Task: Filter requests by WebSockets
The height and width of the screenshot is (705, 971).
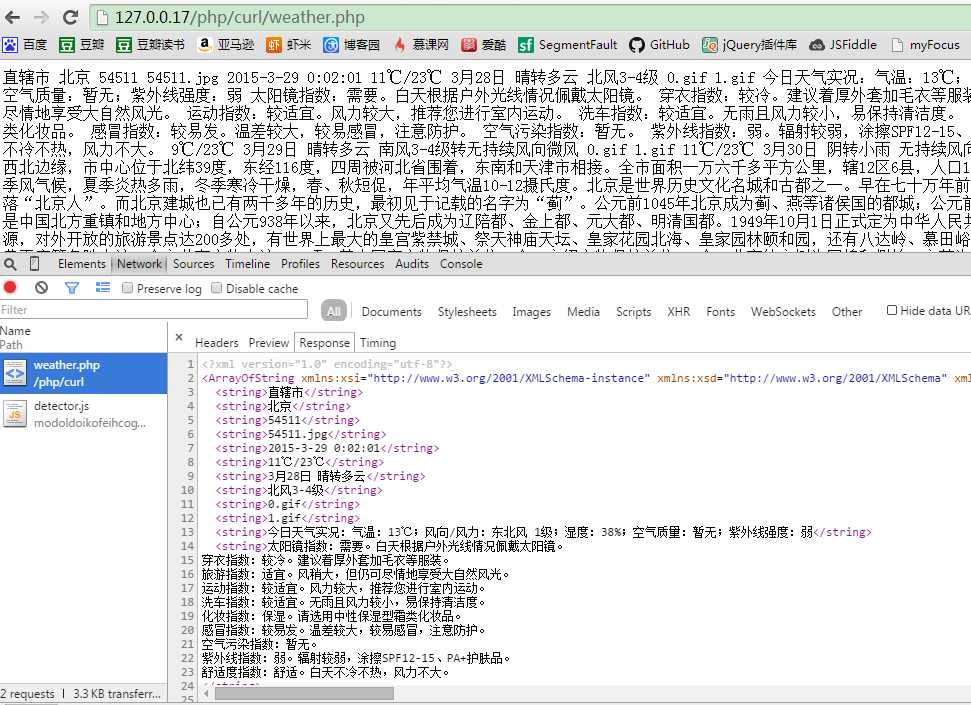Action: tap(783, 312)
